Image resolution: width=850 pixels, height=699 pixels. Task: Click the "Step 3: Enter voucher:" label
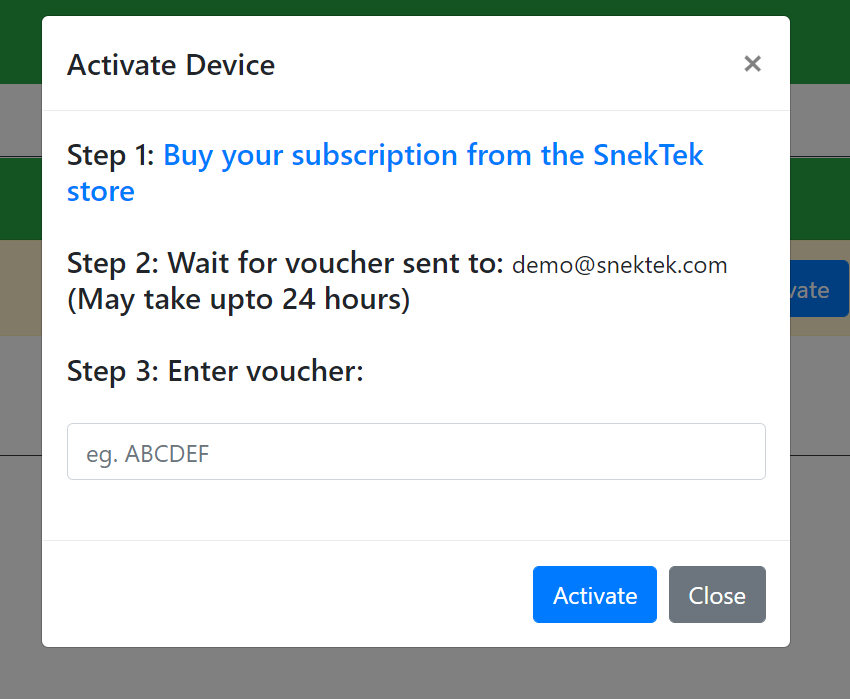coord(215,372)
